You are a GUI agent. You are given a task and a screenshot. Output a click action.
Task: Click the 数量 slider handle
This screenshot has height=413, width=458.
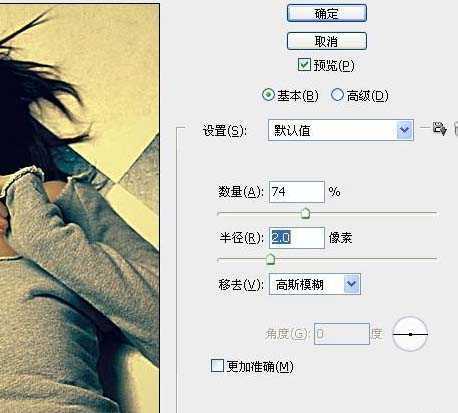pos(305,213)
